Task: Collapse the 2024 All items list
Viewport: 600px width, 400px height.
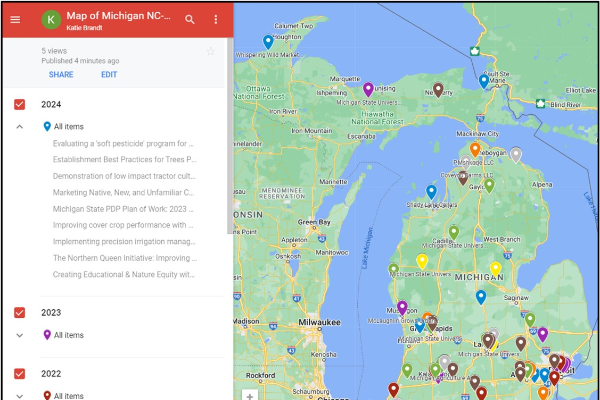Action: click(x=20, y=127)
